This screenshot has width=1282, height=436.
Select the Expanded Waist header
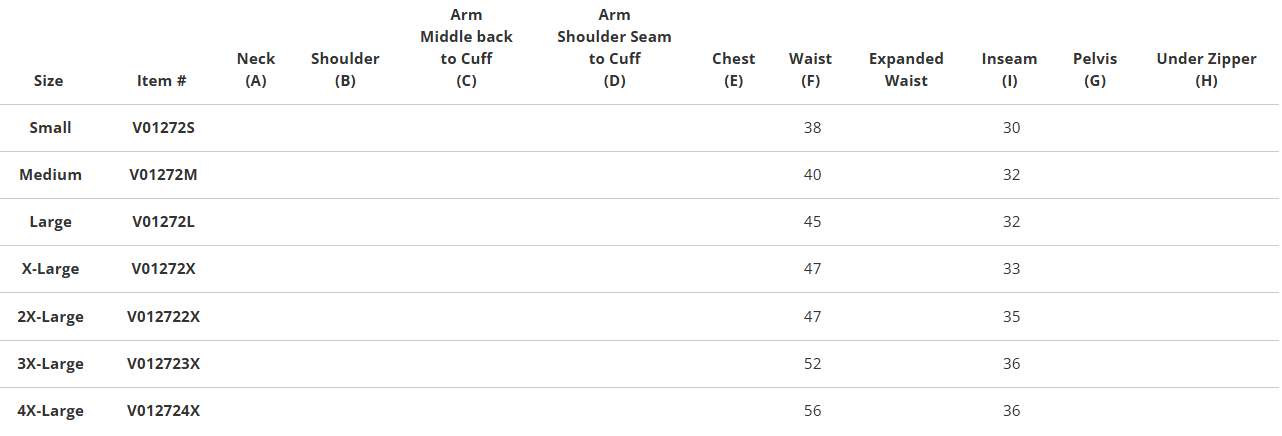click(906, 69)
